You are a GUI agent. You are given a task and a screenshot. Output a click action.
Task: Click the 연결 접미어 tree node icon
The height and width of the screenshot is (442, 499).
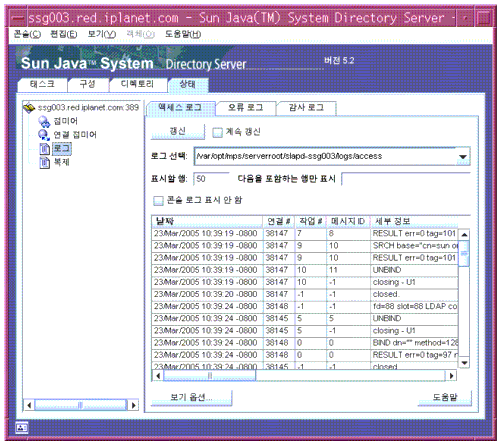pos(44,135)
